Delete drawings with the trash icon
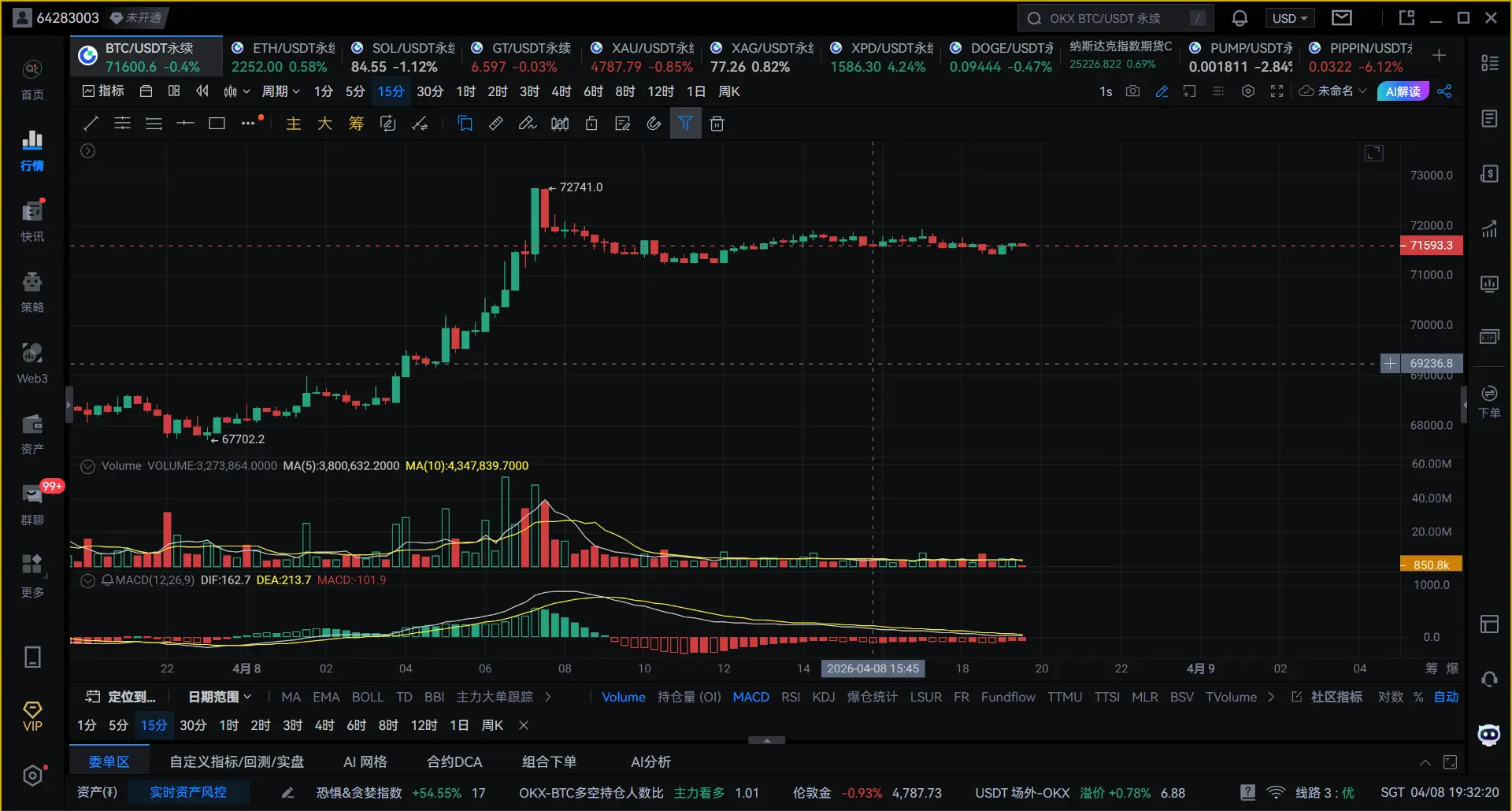This screenshot has width=1512, height=811. [x=717, y=124]
